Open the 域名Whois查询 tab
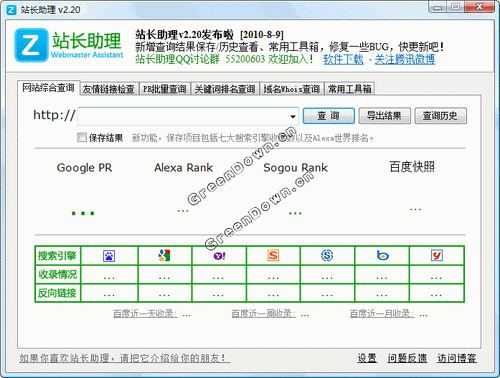This screenshot has width=500, height=378. (292, 89)
